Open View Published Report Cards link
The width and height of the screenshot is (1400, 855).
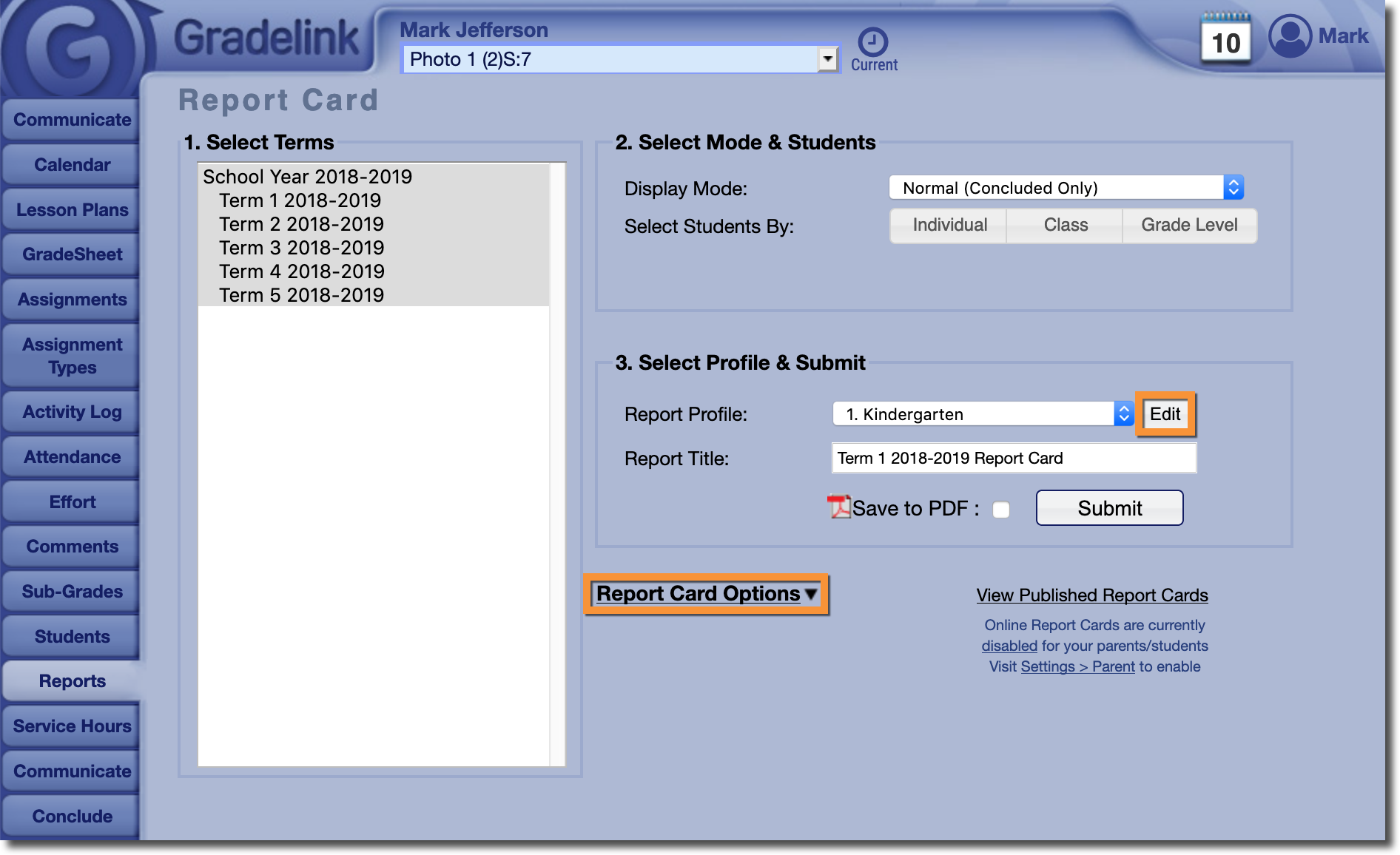(x=1091, y=595)
